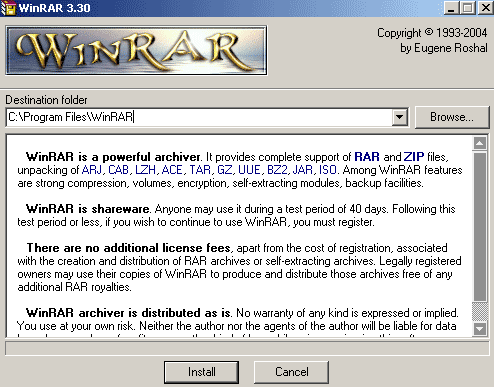This screenshot has height=387, width=494.
Task: Click the 'UUE' format text
Action: coord(249,170)
